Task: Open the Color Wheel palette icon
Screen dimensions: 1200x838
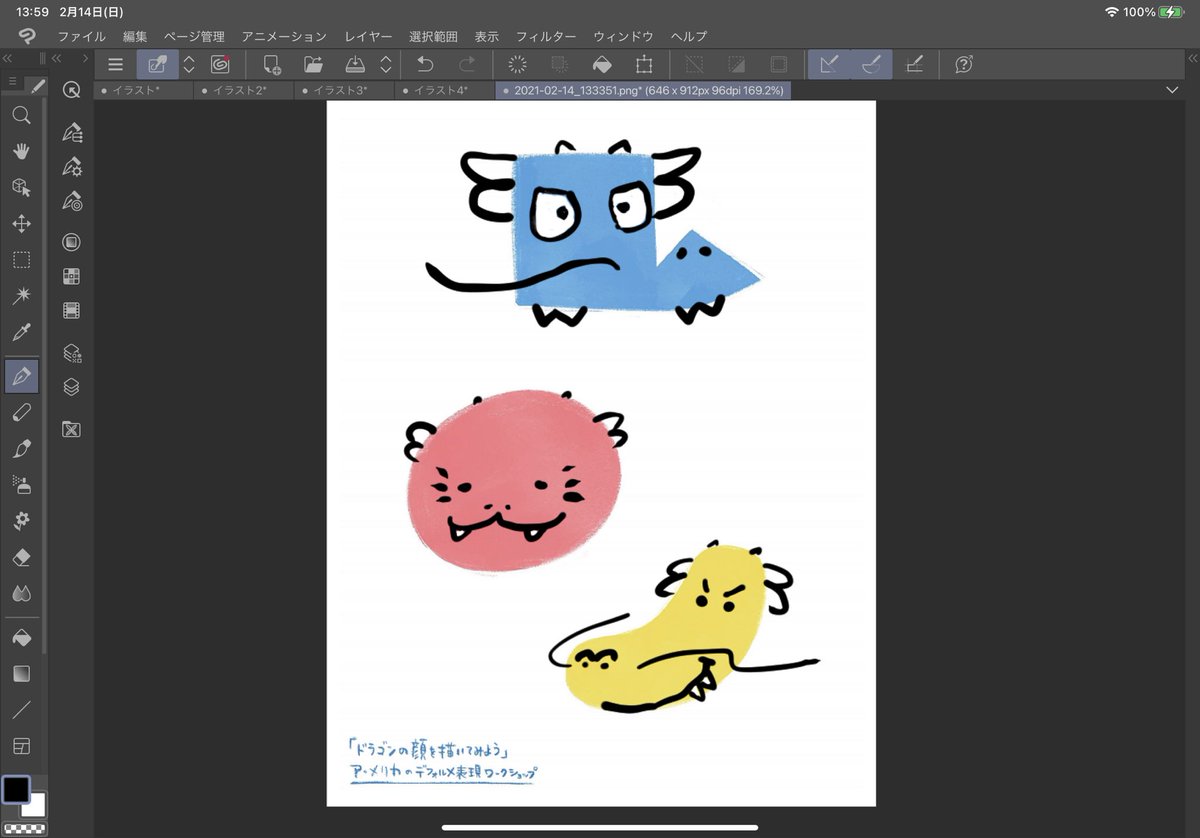Action: tap(71, 242)
